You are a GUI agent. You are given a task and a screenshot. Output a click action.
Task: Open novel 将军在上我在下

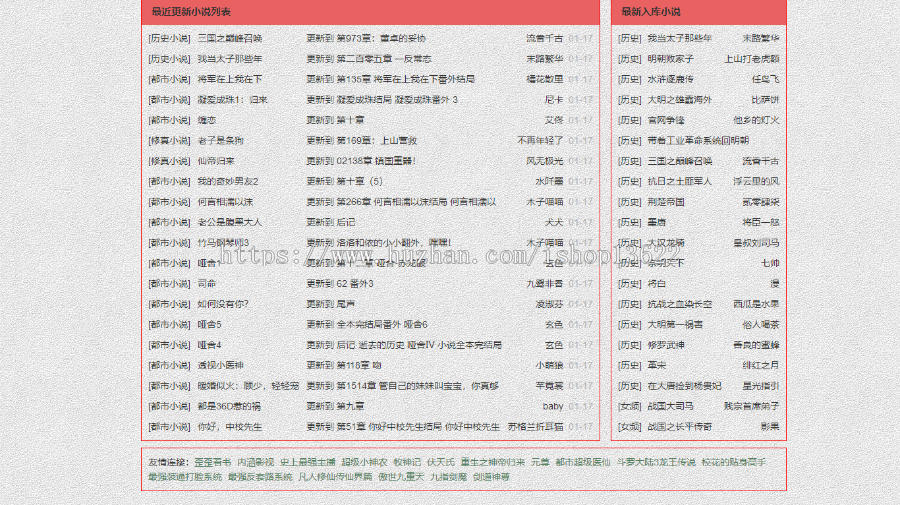point(230,79)
